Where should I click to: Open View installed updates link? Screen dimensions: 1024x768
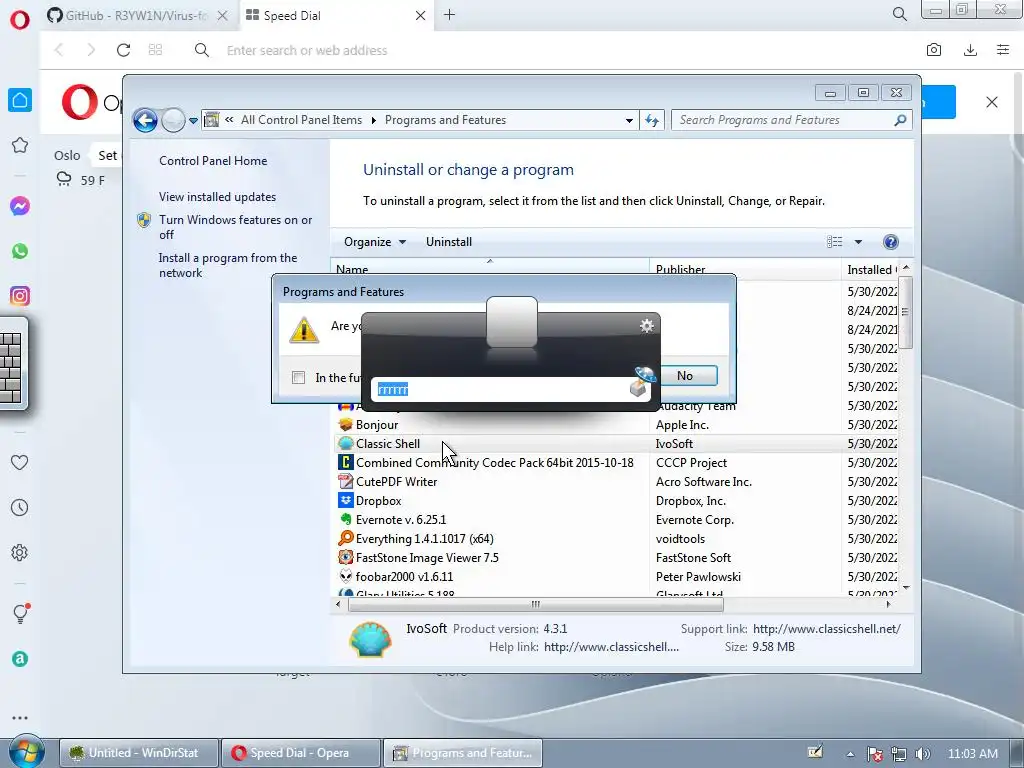pos(217,197)
